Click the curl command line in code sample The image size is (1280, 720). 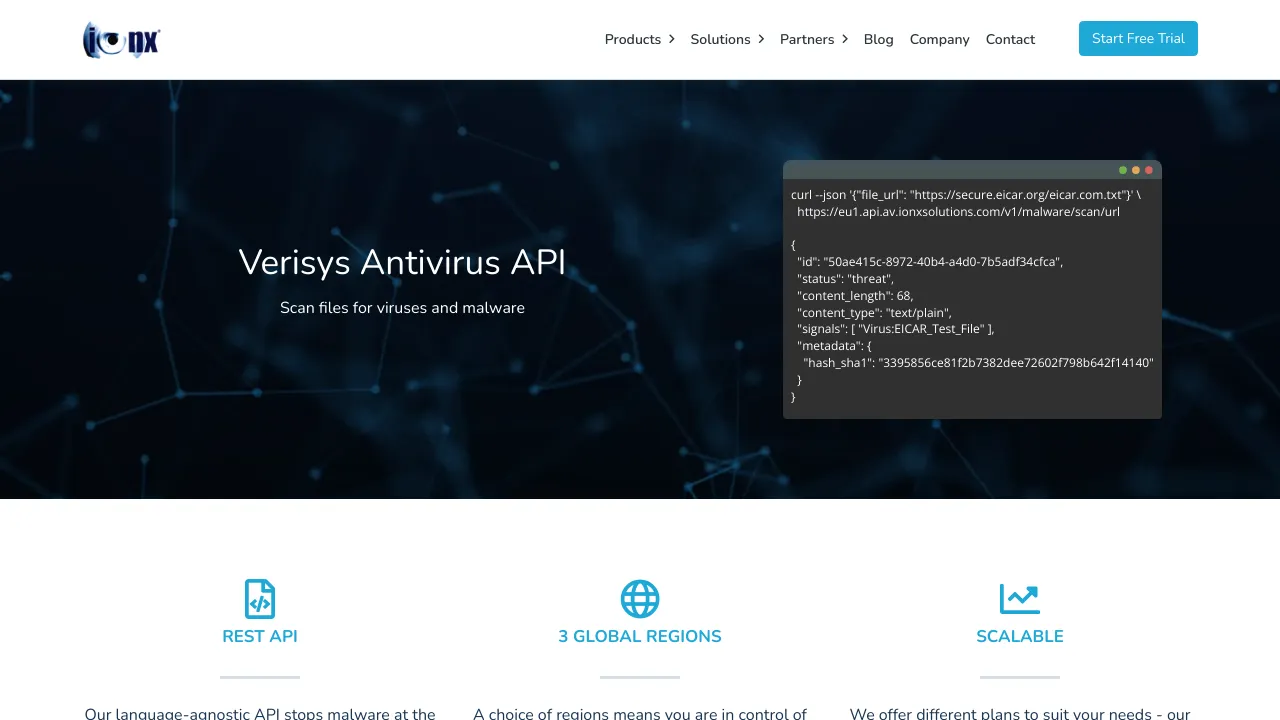coord(966,194)
